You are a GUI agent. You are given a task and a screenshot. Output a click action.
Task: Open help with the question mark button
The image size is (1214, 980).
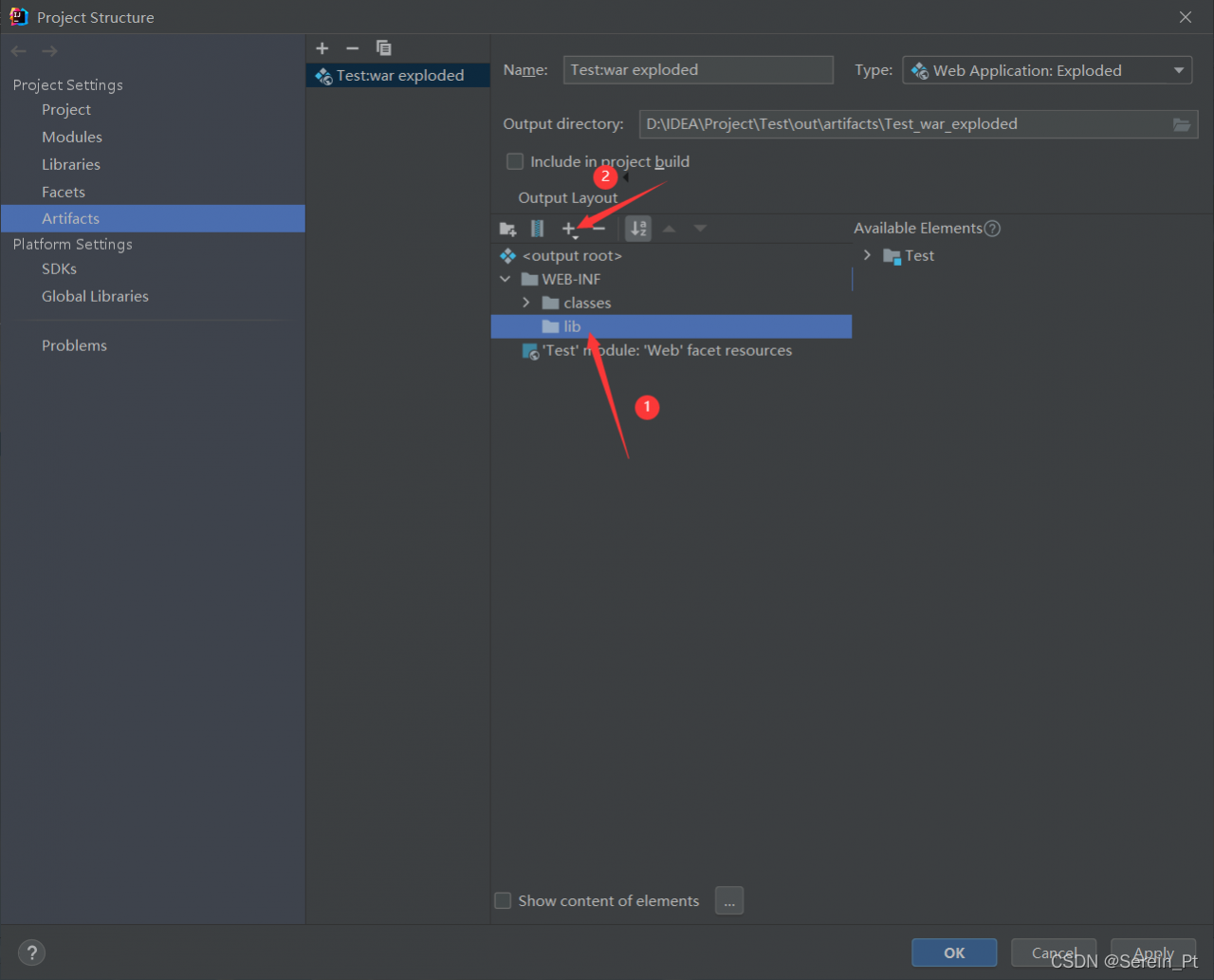tap(31, 952)
